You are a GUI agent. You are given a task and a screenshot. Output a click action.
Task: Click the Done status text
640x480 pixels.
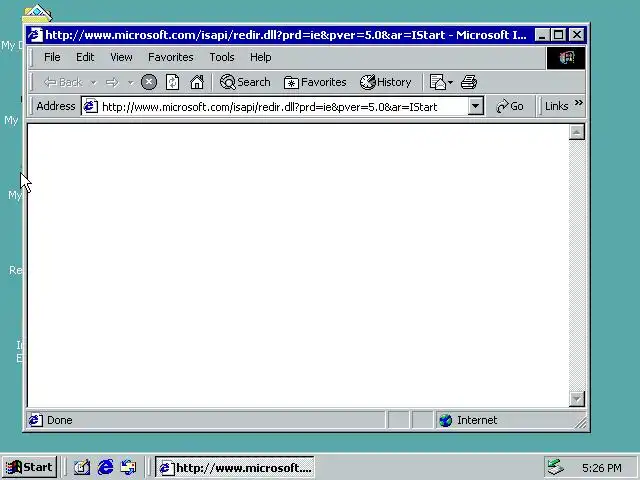click(x=60, y=420)
